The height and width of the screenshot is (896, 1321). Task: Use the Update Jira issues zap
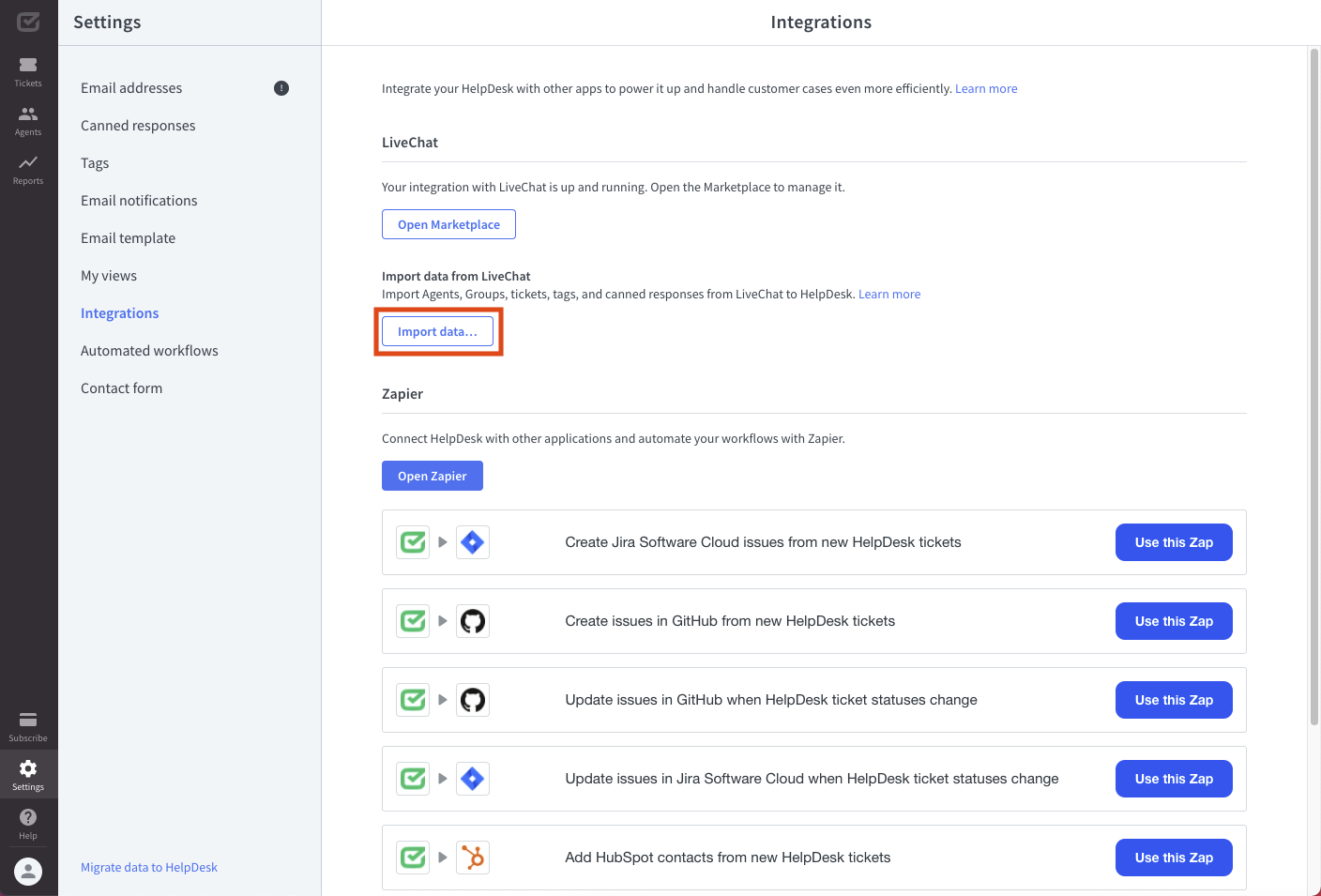1174,779
